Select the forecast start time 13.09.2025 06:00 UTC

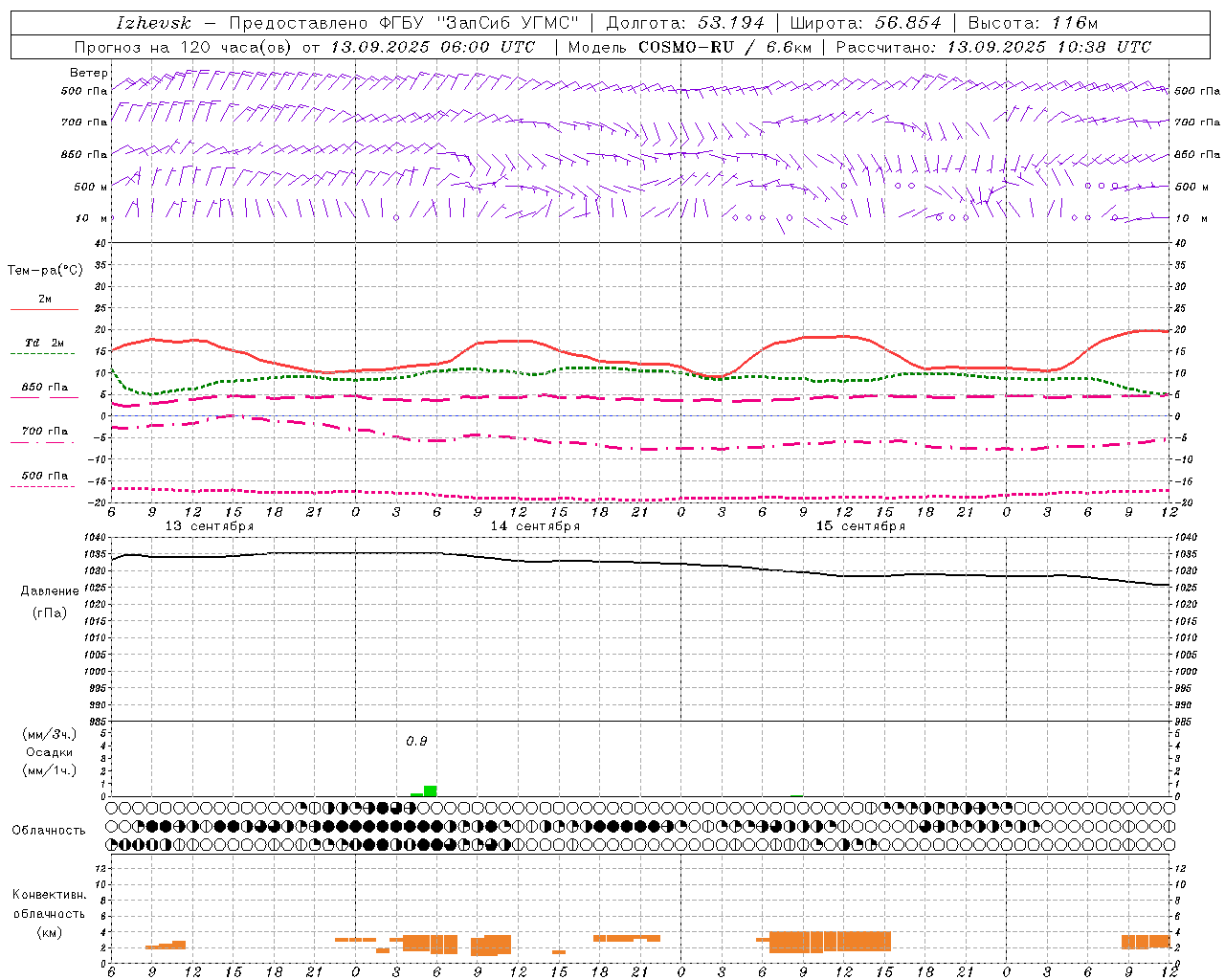[x=433, y=47]
